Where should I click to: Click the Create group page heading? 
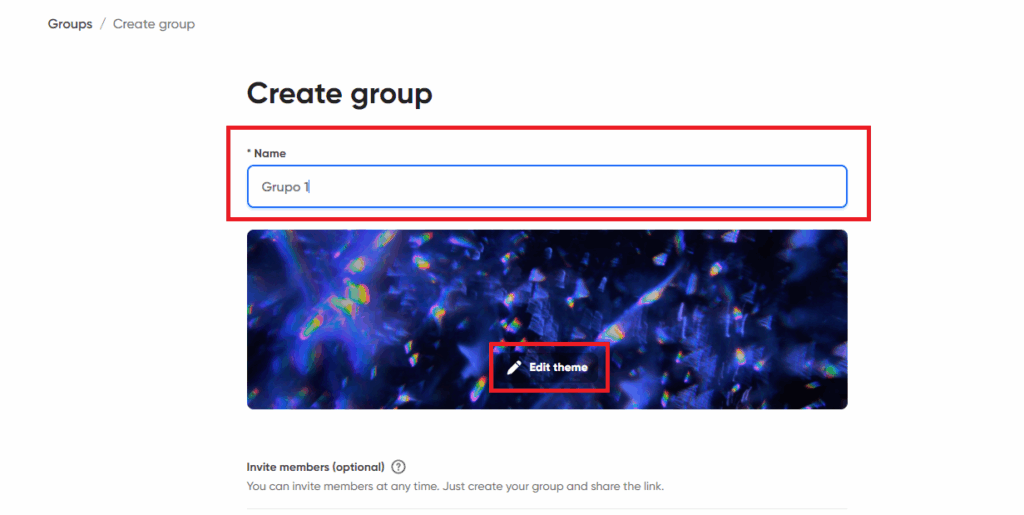tap(340, 94)
